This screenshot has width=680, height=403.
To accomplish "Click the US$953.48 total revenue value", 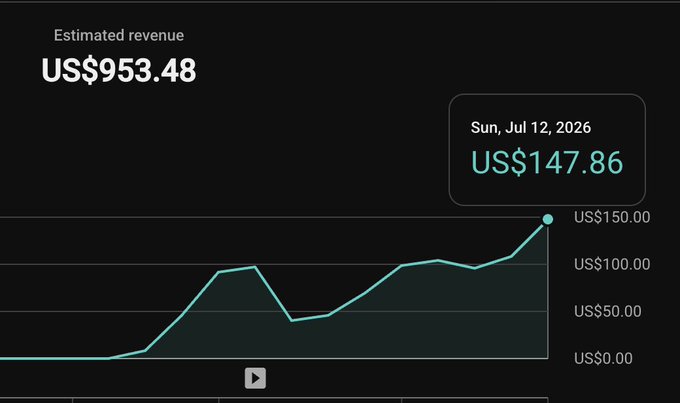I will pos(119,70).
